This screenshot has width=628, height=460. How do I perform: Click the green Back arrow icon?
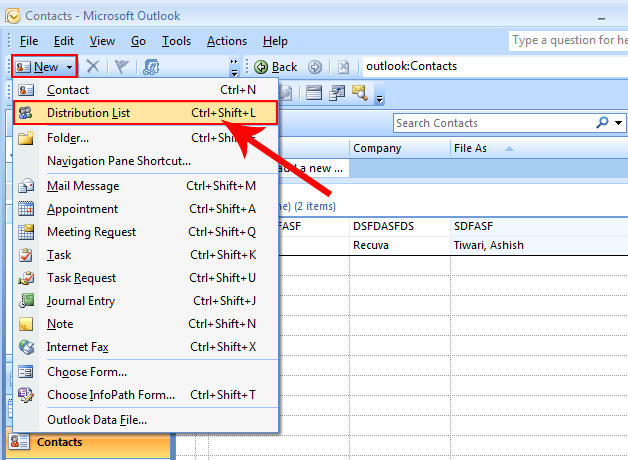click(261, 67)
